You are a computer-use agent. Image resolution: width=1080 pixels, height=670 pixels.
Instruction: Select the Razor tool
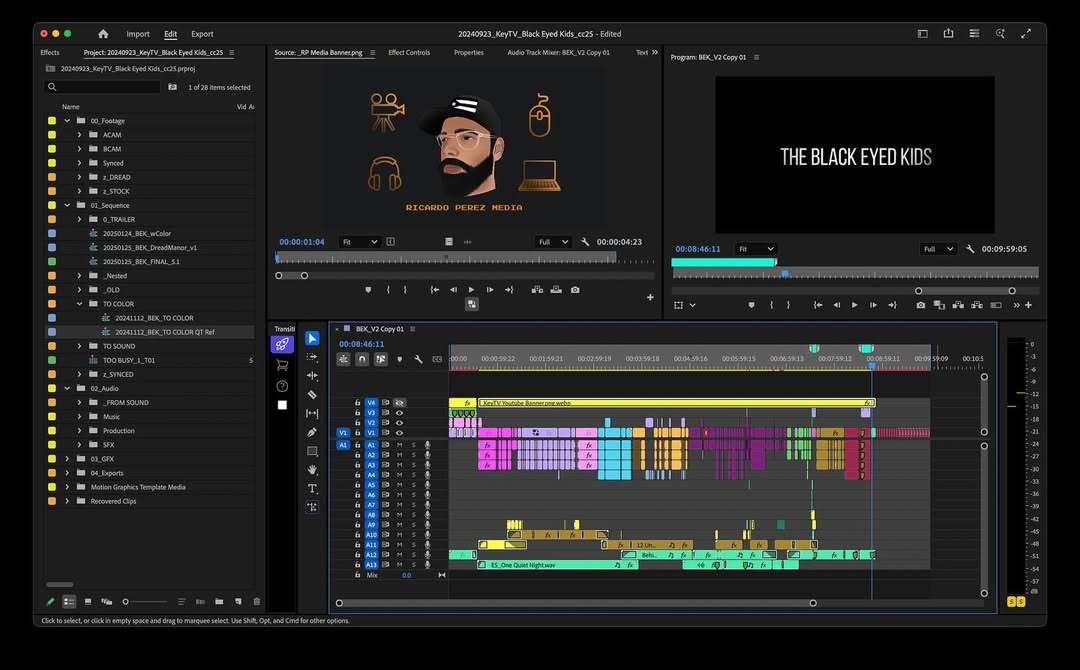click(312, 395)
